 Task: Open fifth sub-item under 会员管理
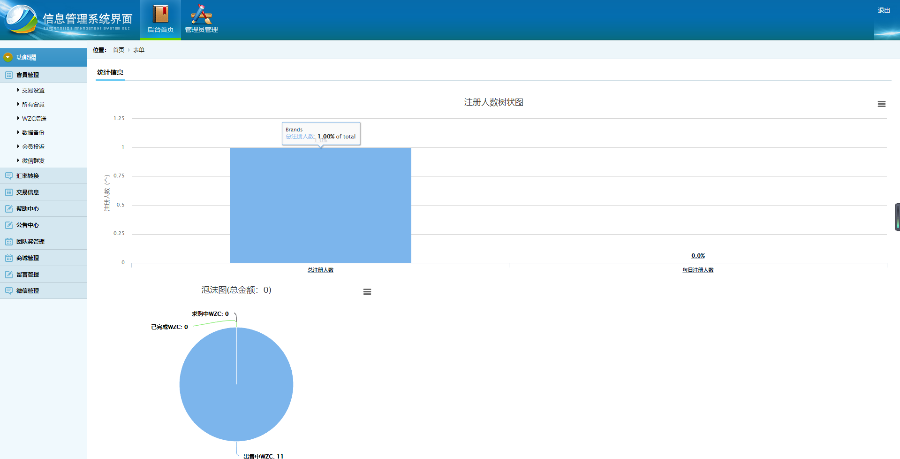[x=33, y=146]
